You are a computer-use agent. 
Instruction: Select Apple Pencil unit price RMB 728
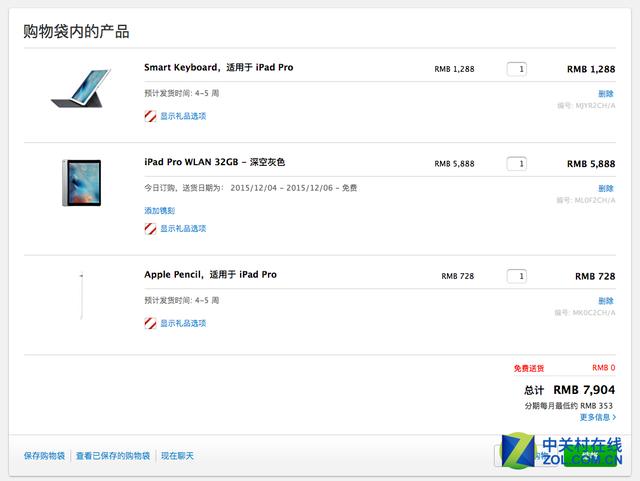(x=458, y=276)
